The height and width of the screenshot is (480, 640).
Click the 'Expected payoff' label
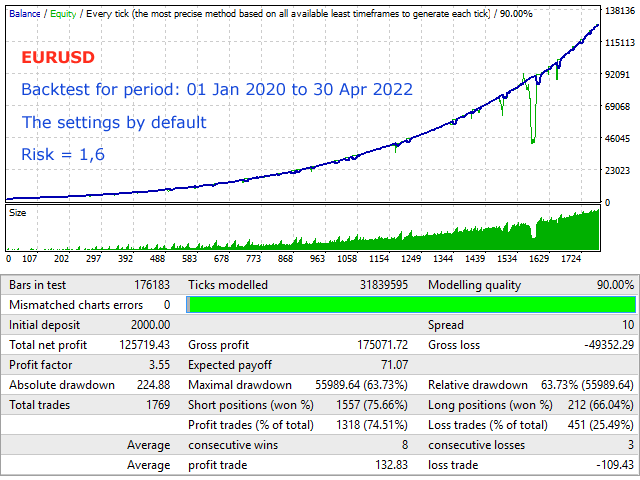[230, 365]
